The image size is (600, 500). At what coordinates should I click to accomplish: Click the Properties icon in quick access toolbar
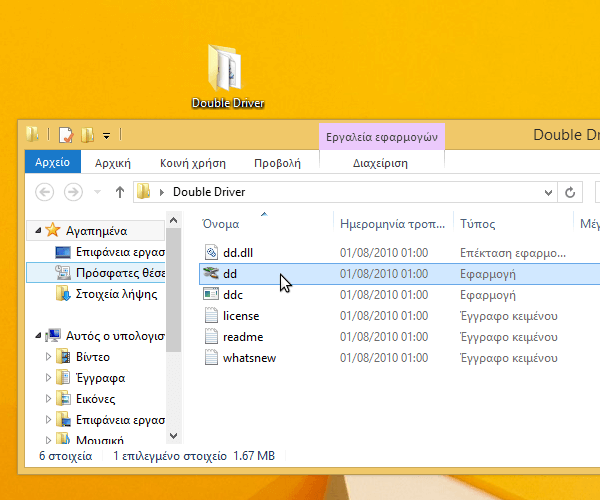click(x=66, y=135)
